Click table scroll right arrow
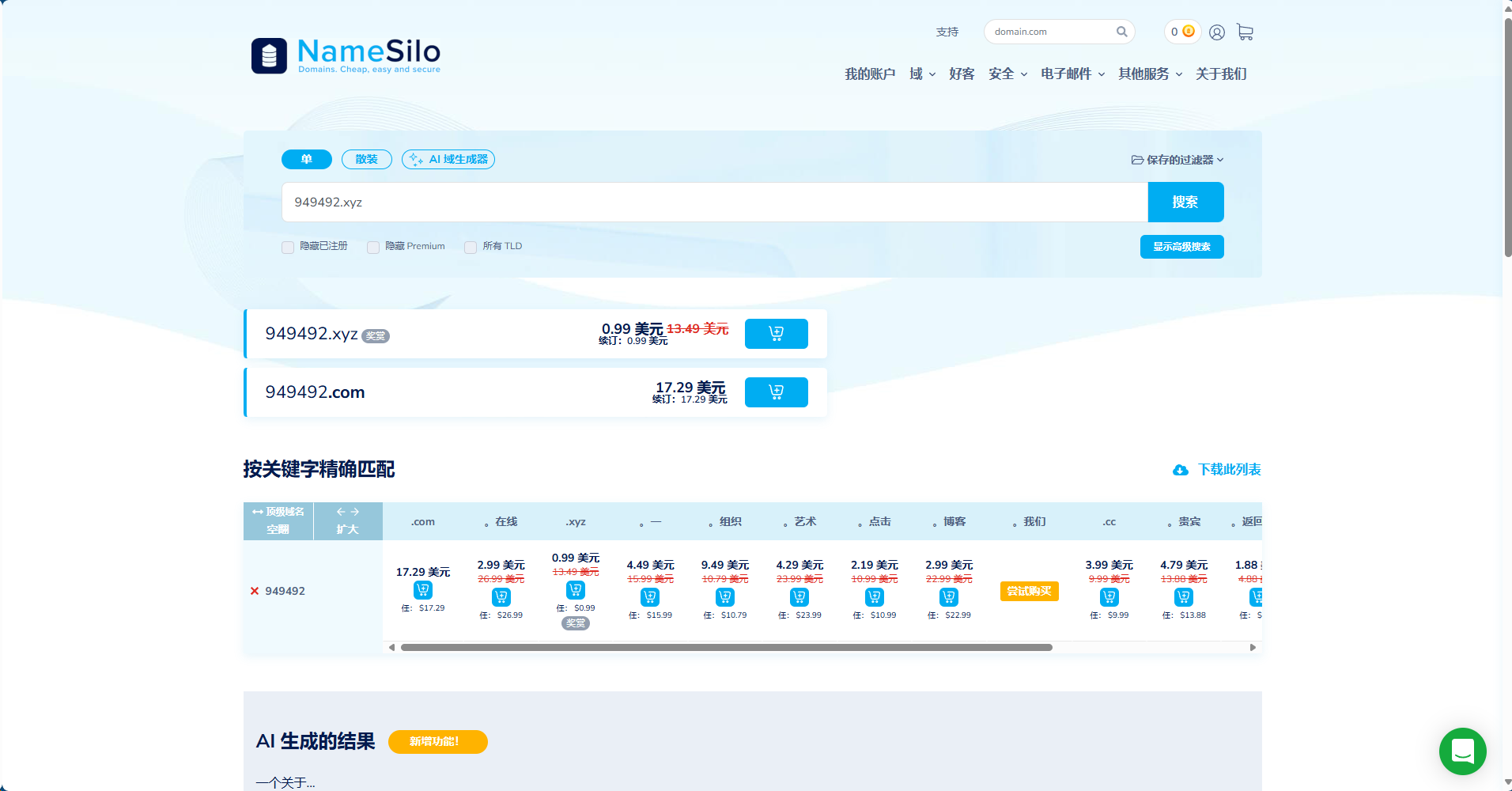 pos(1253,647)
